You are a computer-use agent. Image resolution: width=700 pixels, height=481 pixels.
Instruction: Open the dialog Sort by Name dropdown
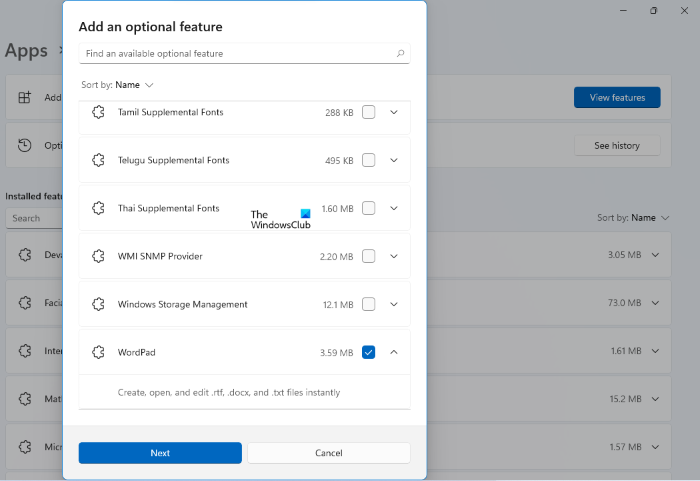pyautogui.click(x=134, y=85)
